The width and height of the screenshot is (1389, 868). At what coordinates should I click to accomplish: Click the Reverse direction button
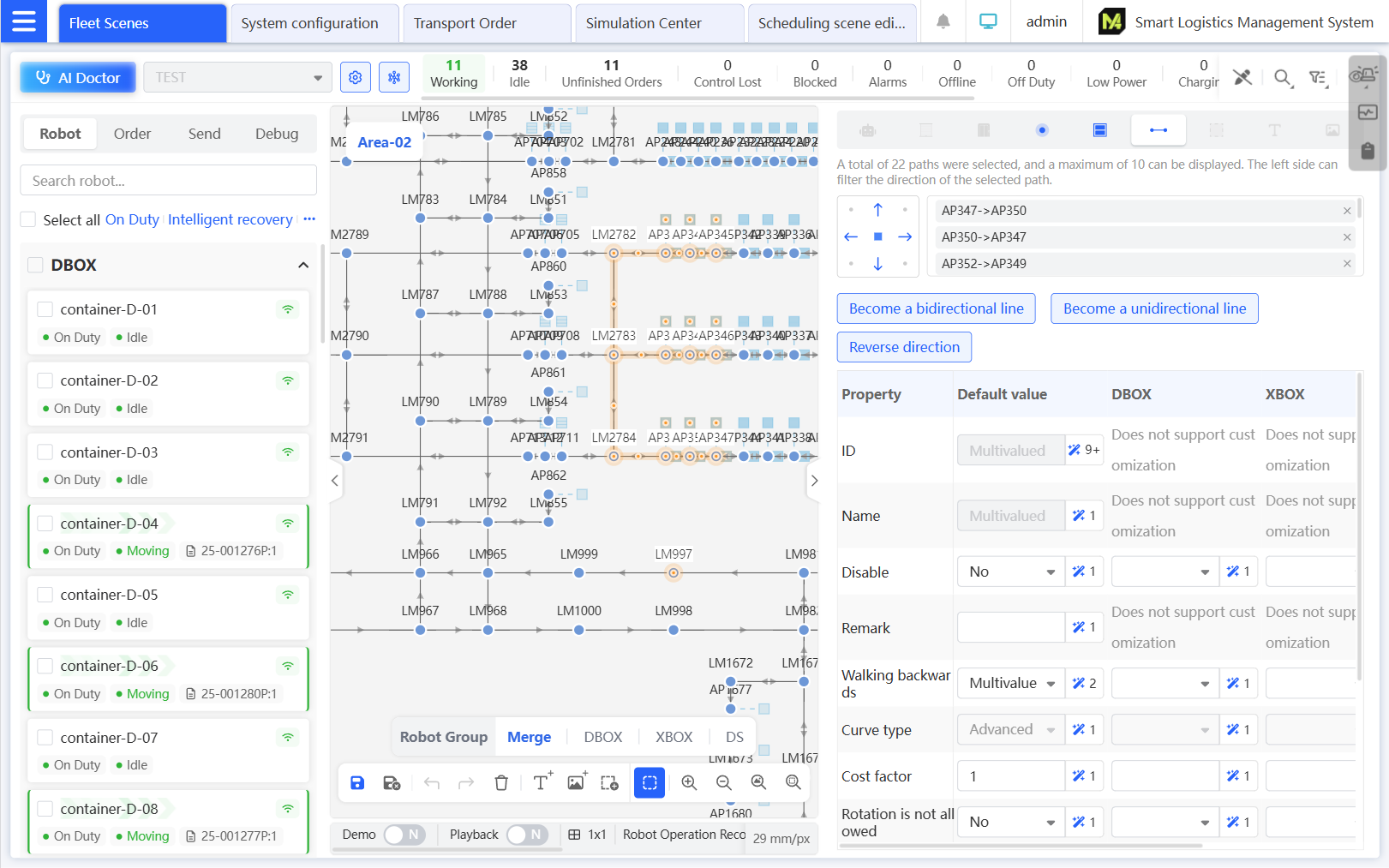tap(904, 347)
